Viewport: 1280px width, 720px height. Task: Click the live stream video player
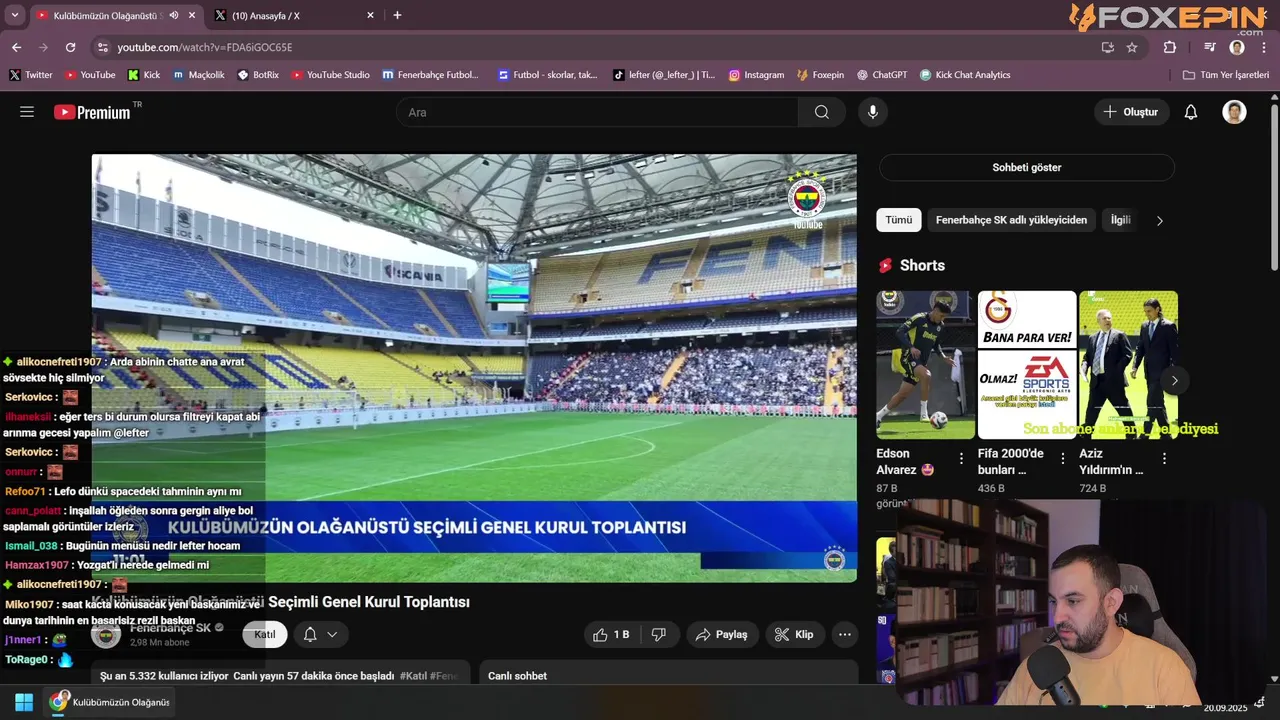(474, 368)
